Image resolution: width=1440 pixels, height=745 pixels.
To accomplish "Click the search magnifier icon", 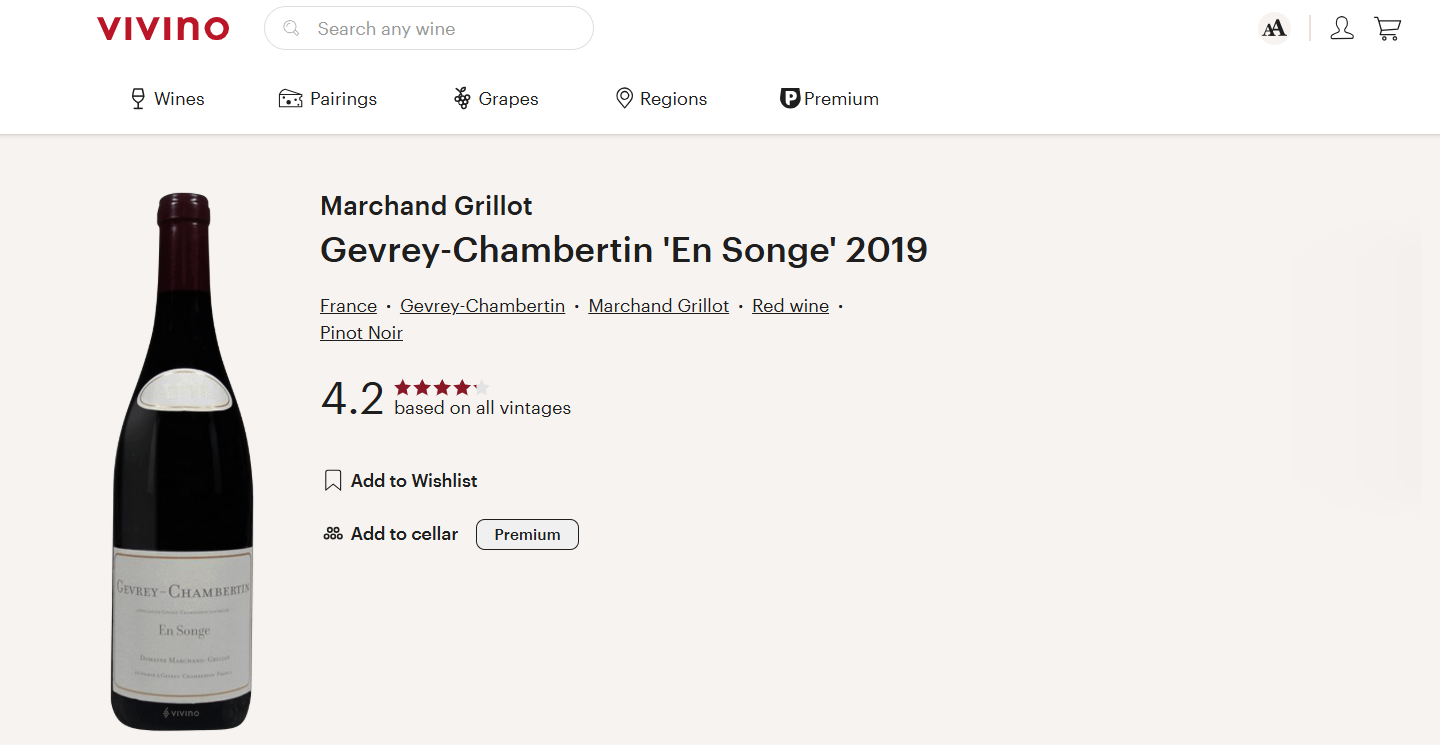I will point(292,28).
